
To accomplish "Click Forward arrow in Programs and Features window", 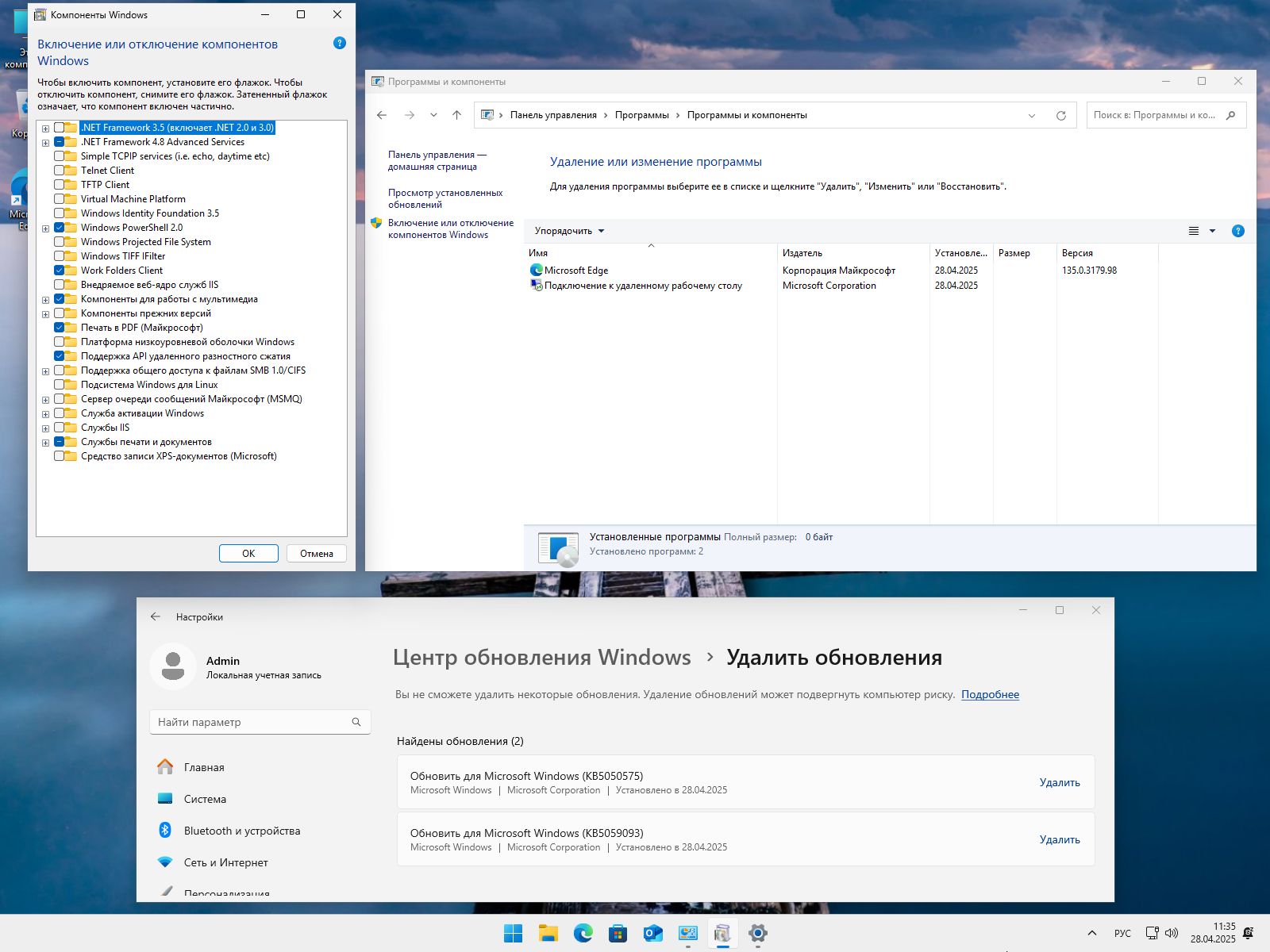I will 410,115.
